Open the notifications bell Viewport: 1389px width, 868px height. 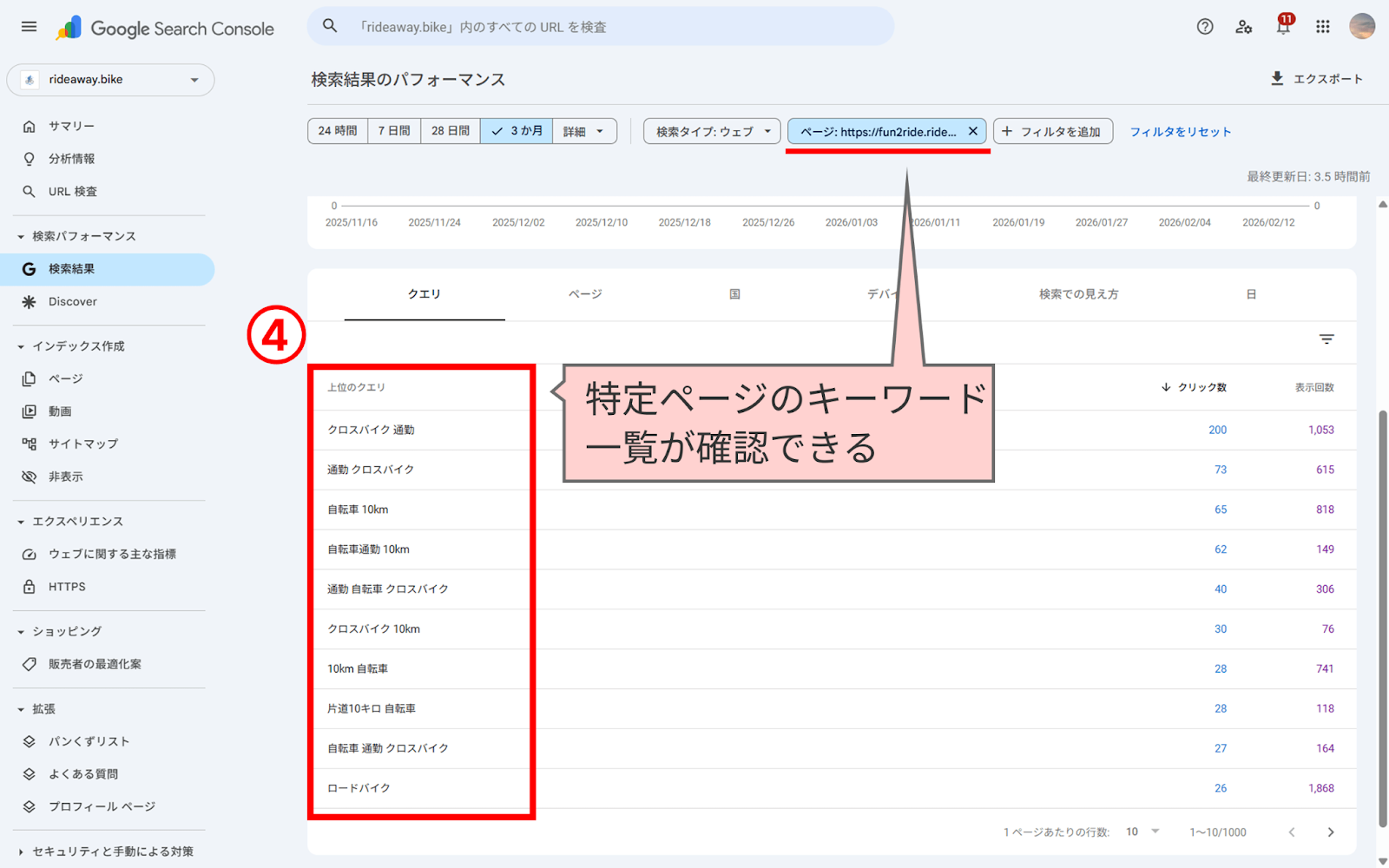1282,27
